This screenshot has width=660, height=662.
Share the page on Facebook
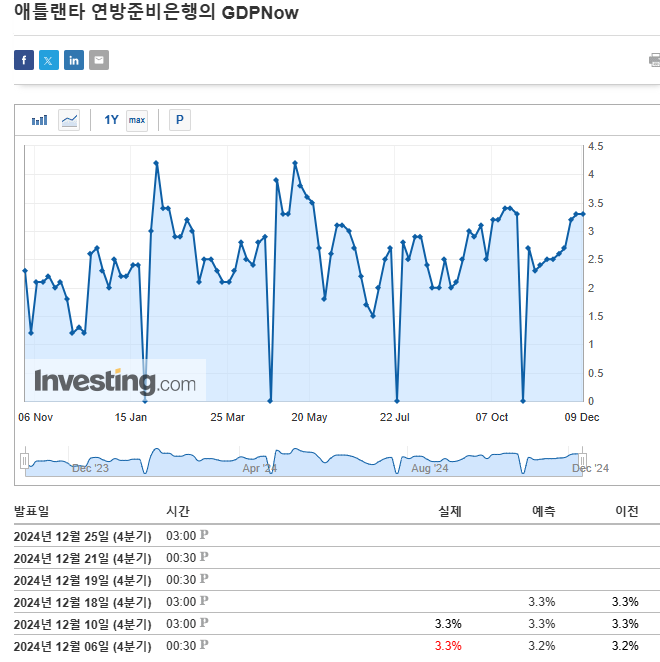(x=24, y=60)
